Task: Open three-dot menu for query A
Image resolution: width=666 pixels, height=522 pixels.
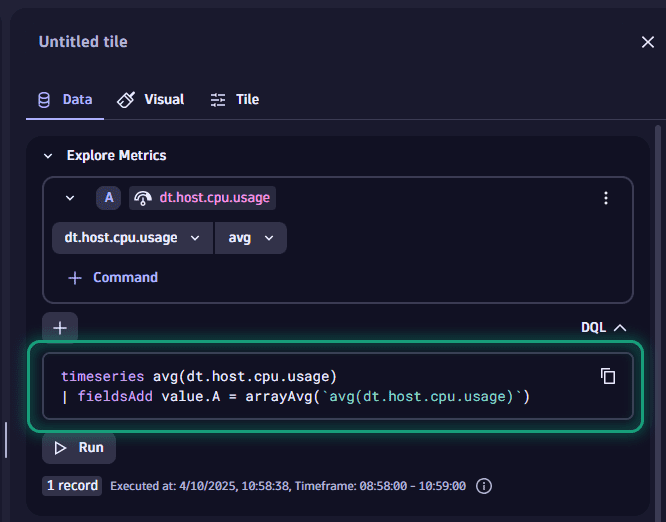Action: [606, 198]
